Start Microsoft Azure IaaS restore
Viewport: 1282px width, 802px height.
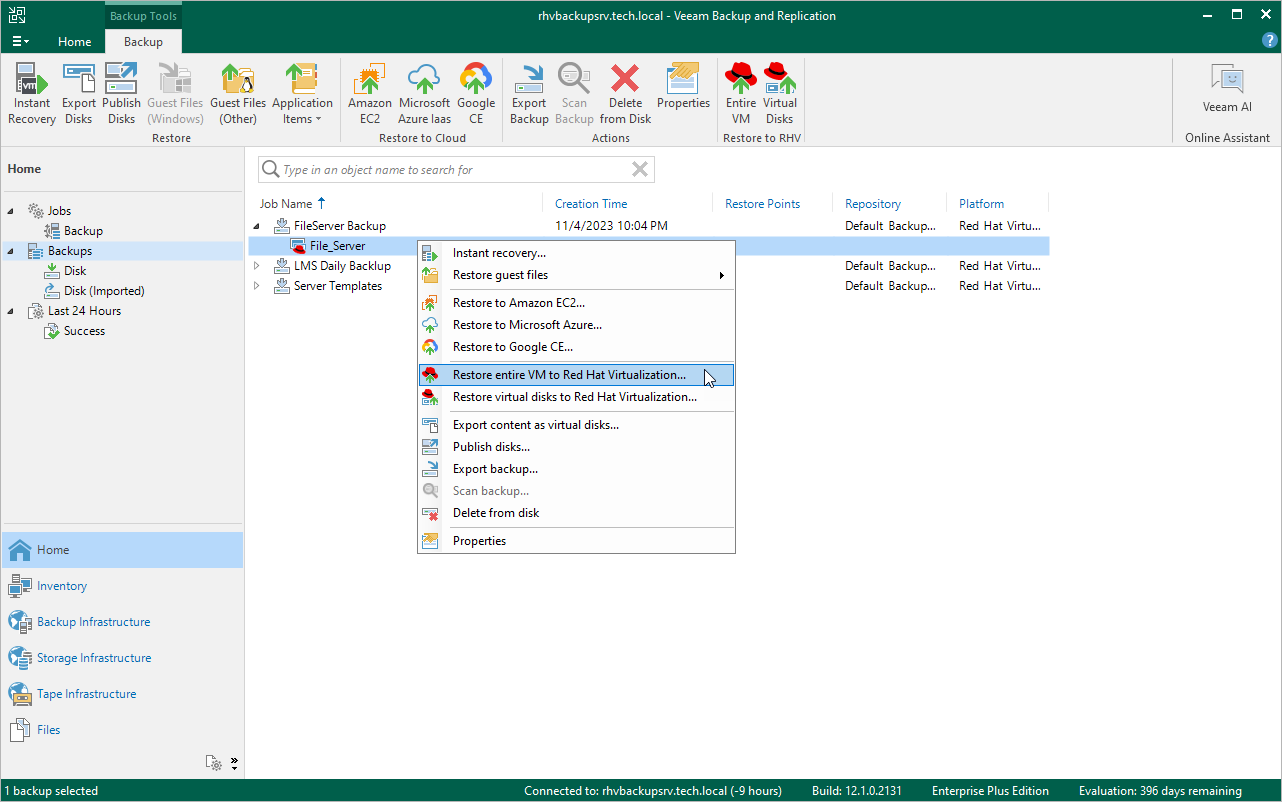[424, 93]
